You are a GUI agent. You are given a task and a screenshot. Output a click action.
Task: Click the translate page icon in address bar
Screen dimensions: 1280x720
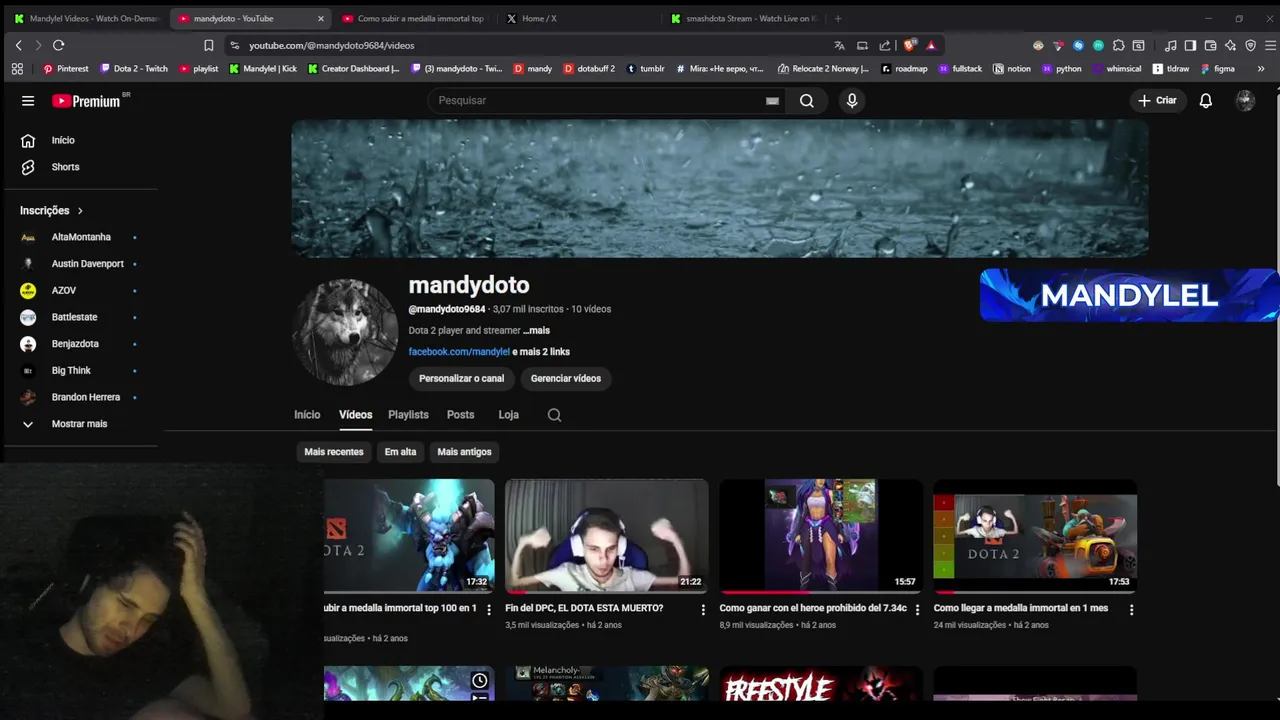click(x=839, y=45)
